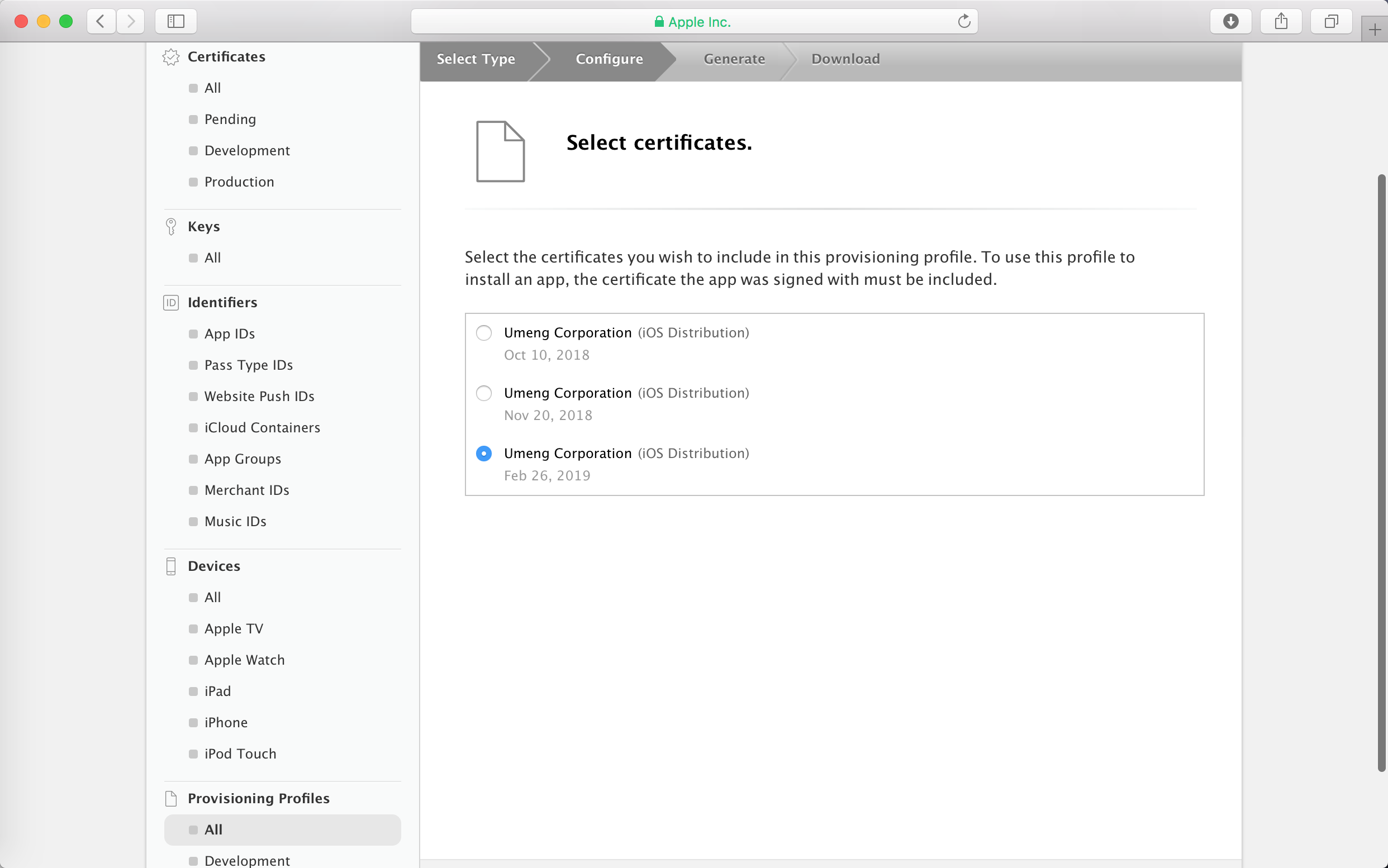
Task: Go to the Download step
Action: [x=845, y=59]
